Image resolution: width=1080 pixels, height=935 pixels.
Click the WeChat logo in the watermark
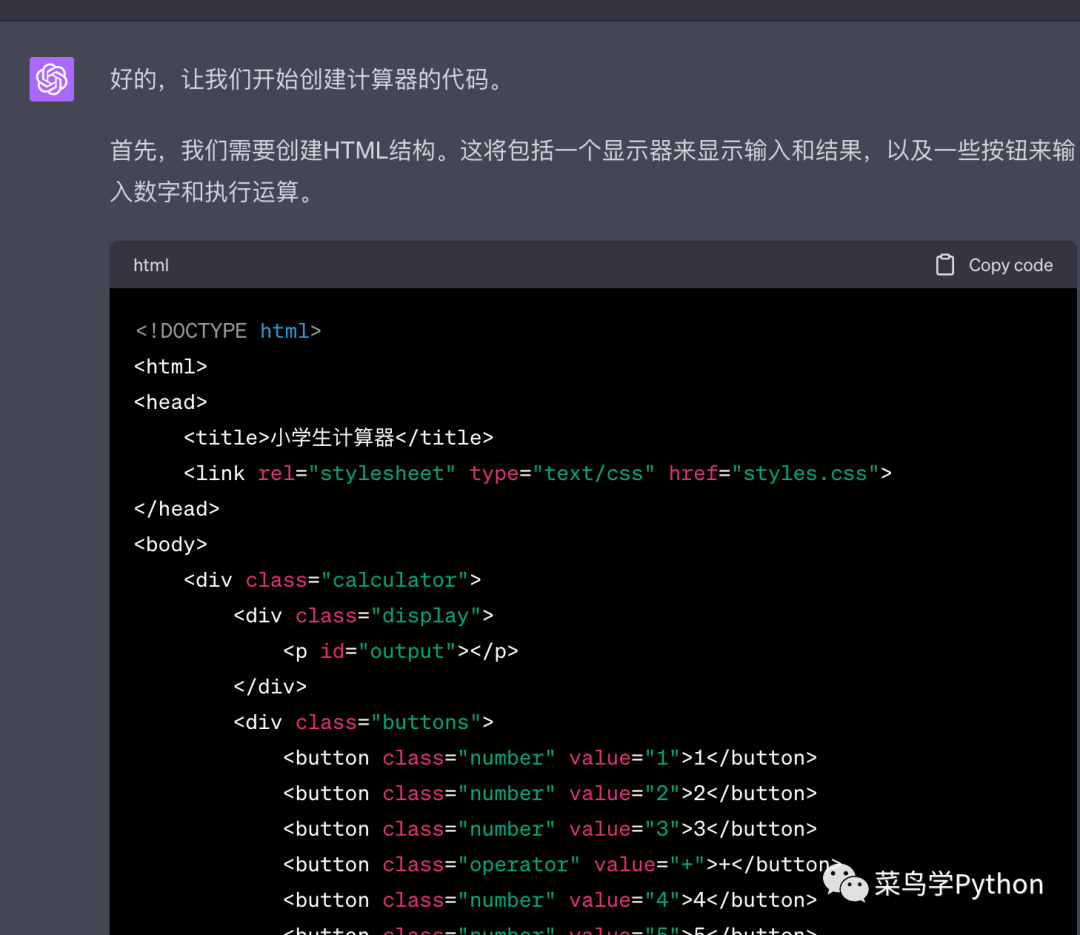[x=845, y=883]
